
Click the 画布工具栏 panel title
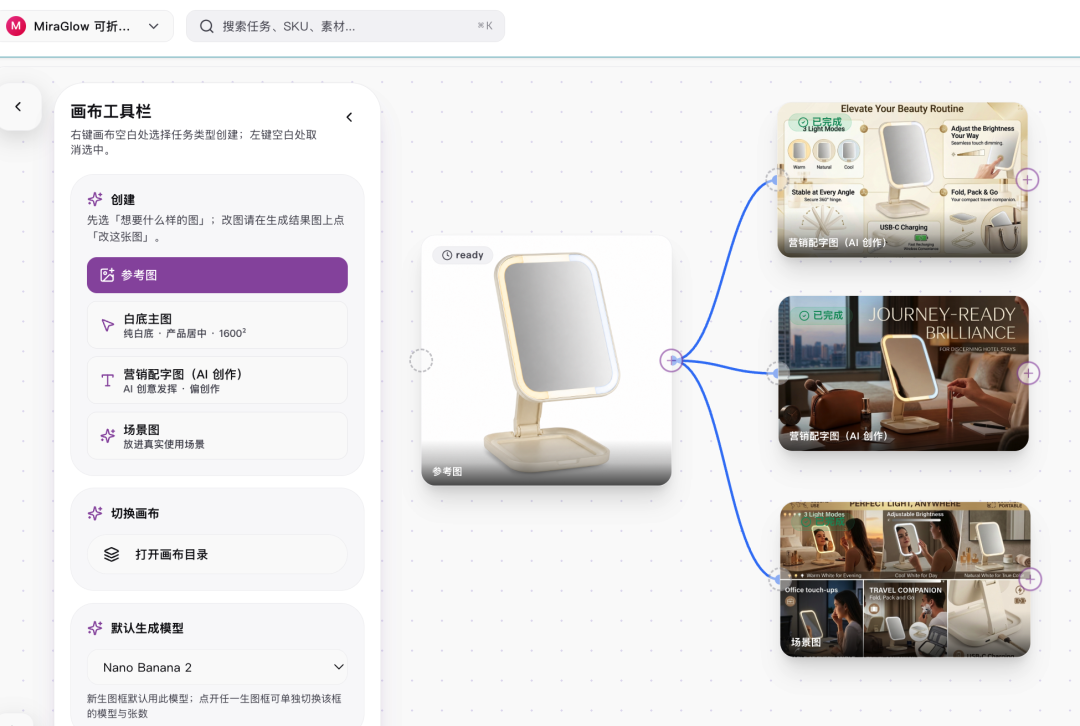pyautogui.click(x=111, y=112)
